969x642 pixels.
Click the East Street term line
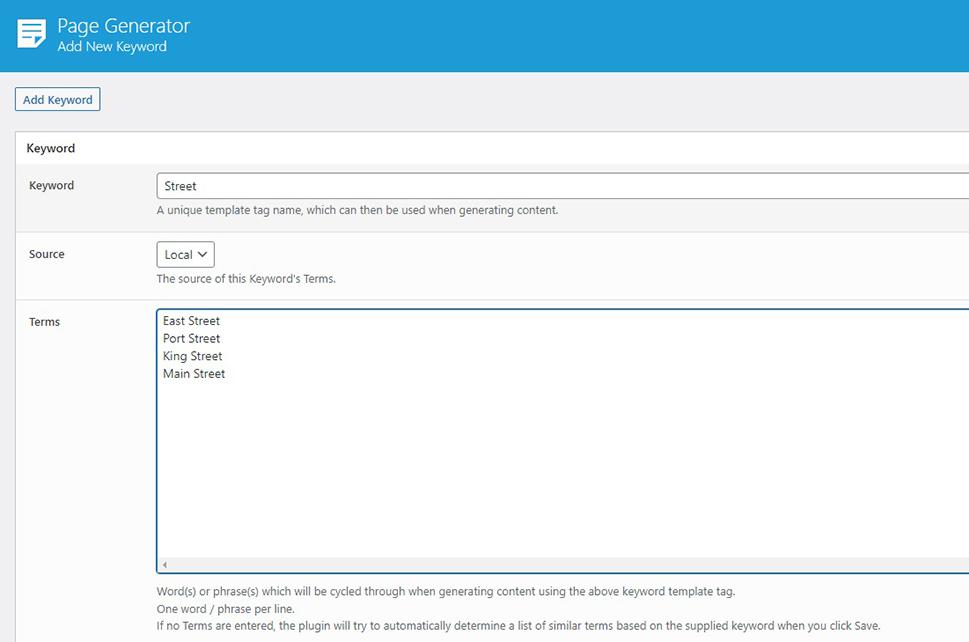tap(191, 321)
